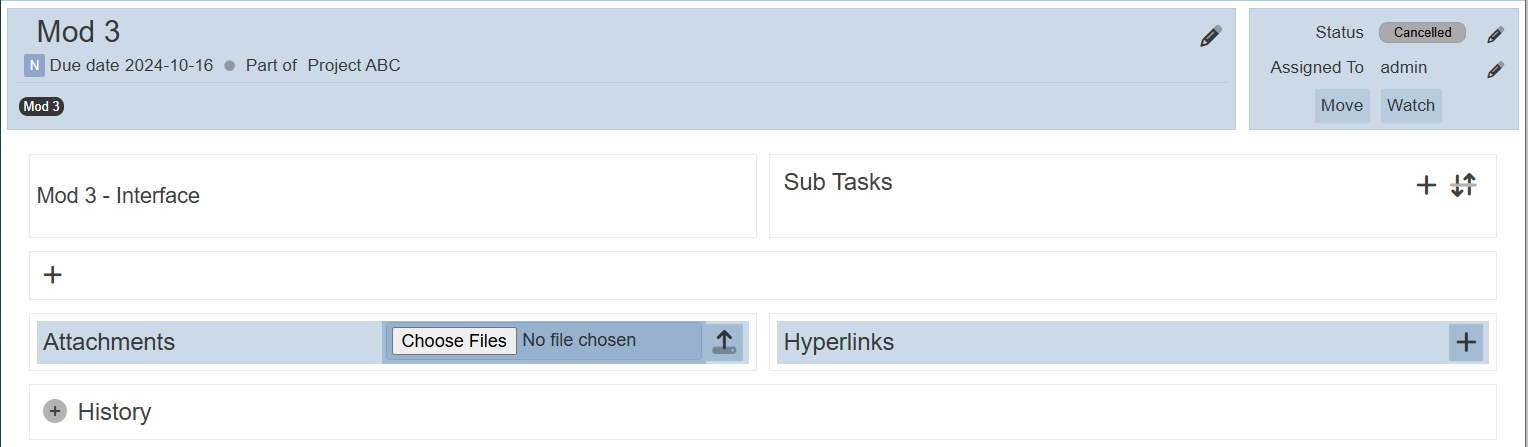Click the Cancelled status badge
The height and width of the screenshot is (447, 1528).
pos(1422,33)
